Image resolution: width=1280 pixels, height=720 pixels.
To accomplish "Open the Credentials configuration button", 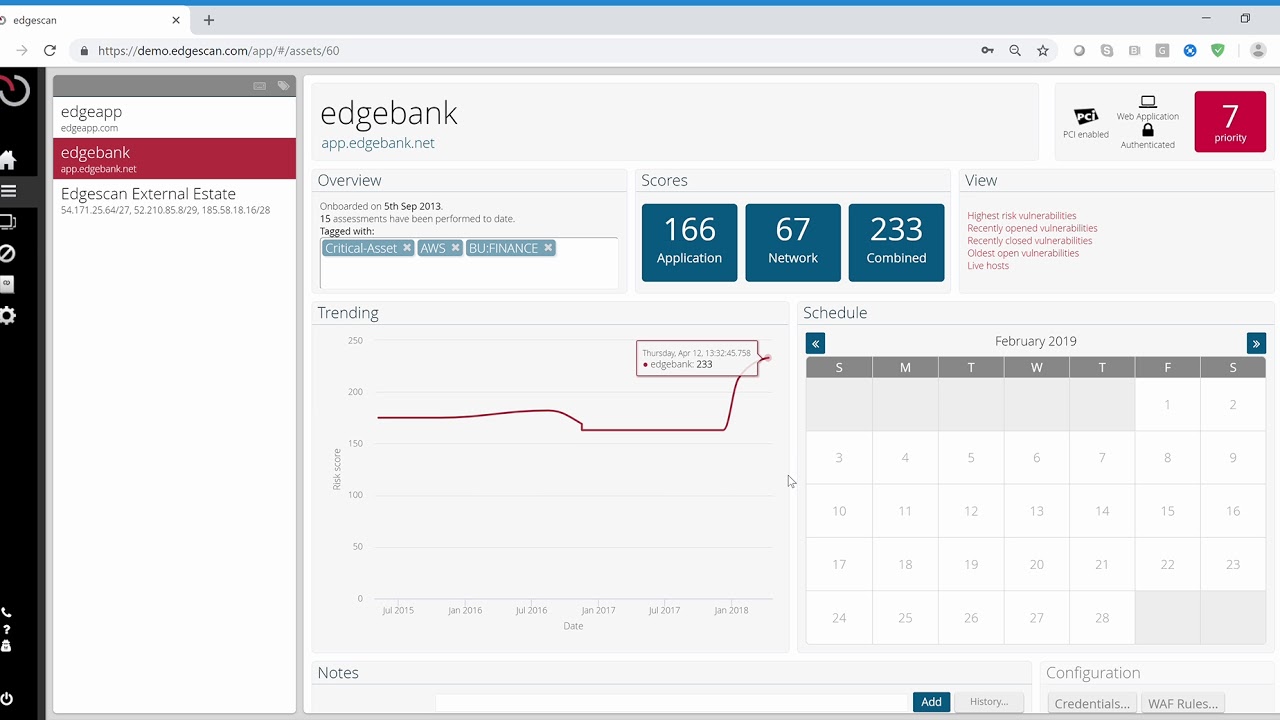I will pos(1092,704).
